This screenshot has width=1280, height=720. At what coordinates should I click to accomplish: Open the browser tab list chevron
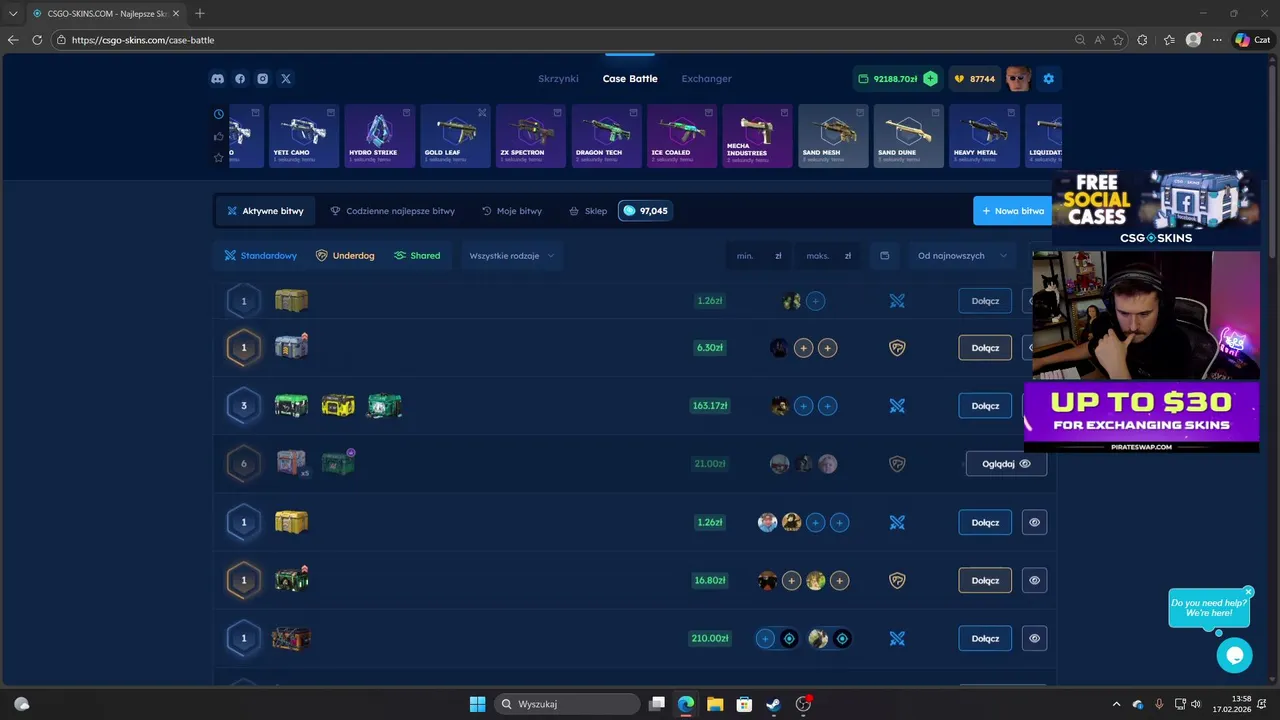(x=13, y=13)
